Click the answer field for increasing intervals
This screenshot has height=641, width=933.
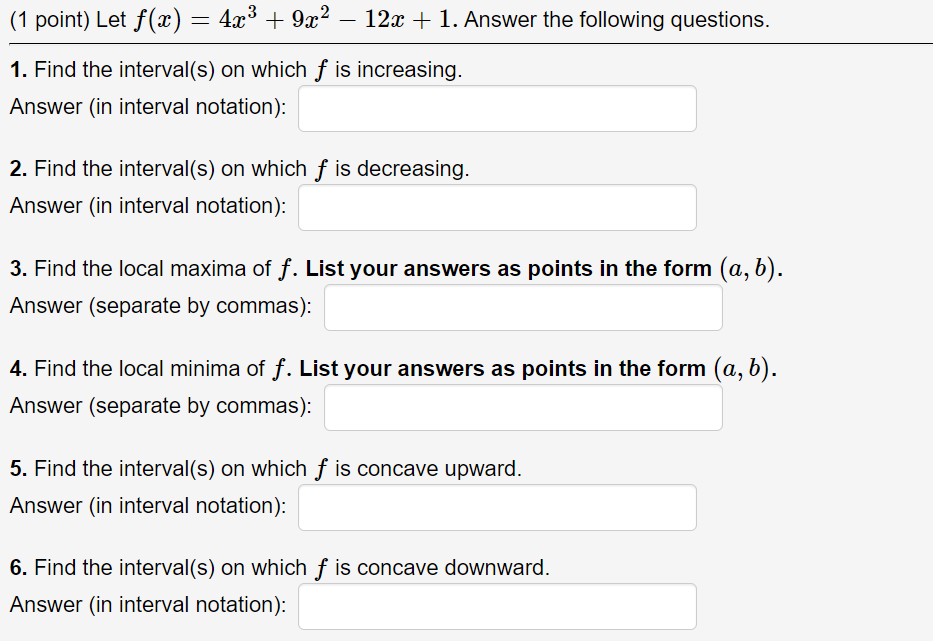(497, 108)
